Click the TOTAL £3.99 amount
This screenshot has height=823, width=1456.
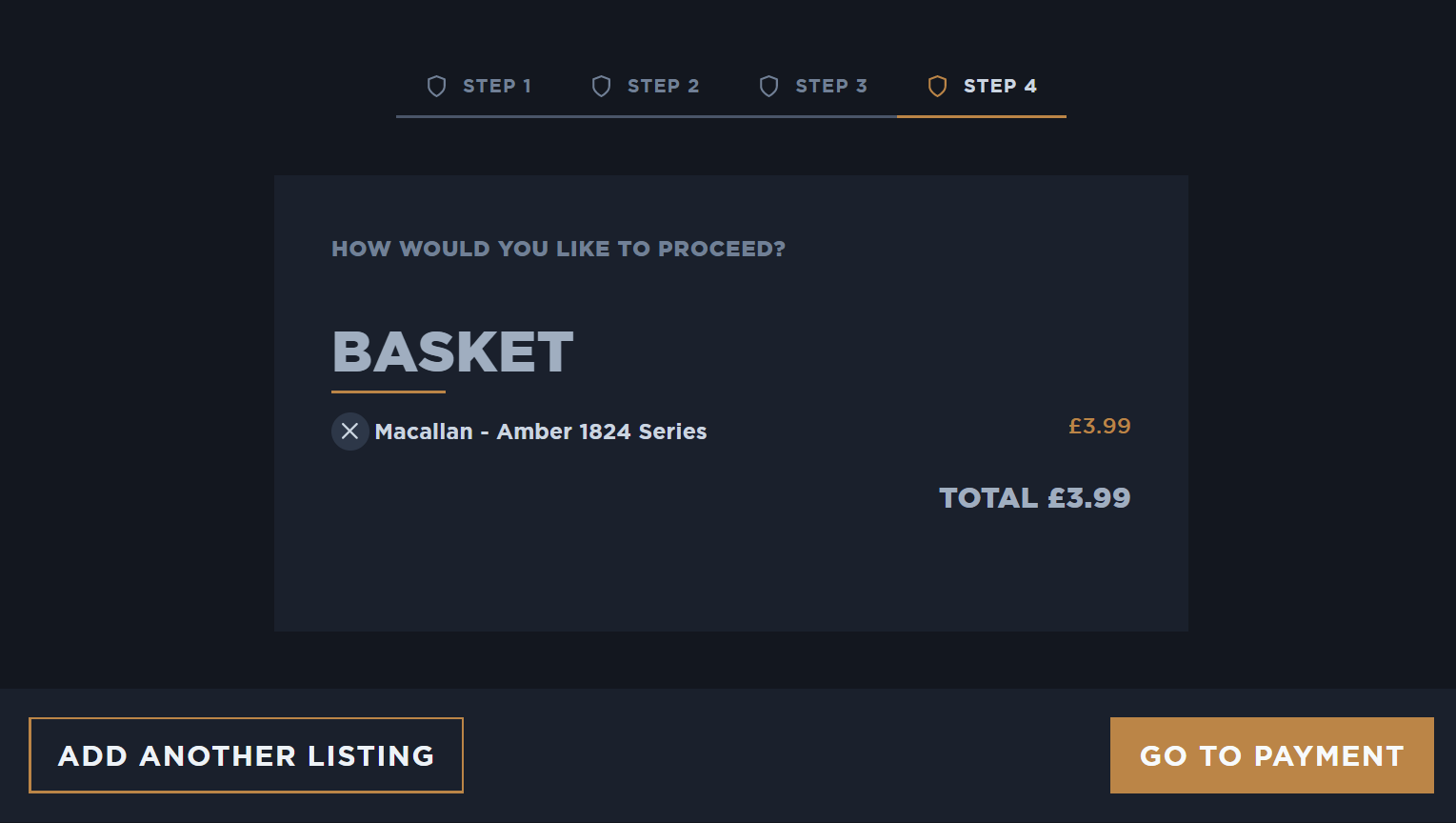pyautogui.click(x=1034, y=497)
